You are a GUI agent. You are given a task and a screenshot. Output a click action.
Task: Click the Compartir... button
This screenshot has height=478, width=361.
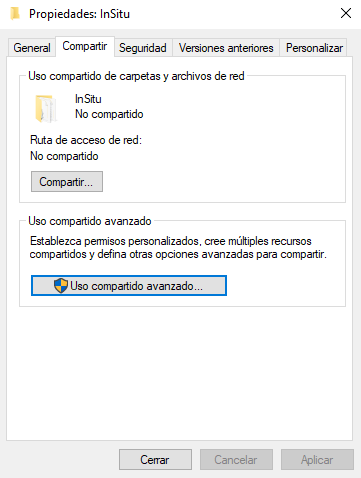67,182
